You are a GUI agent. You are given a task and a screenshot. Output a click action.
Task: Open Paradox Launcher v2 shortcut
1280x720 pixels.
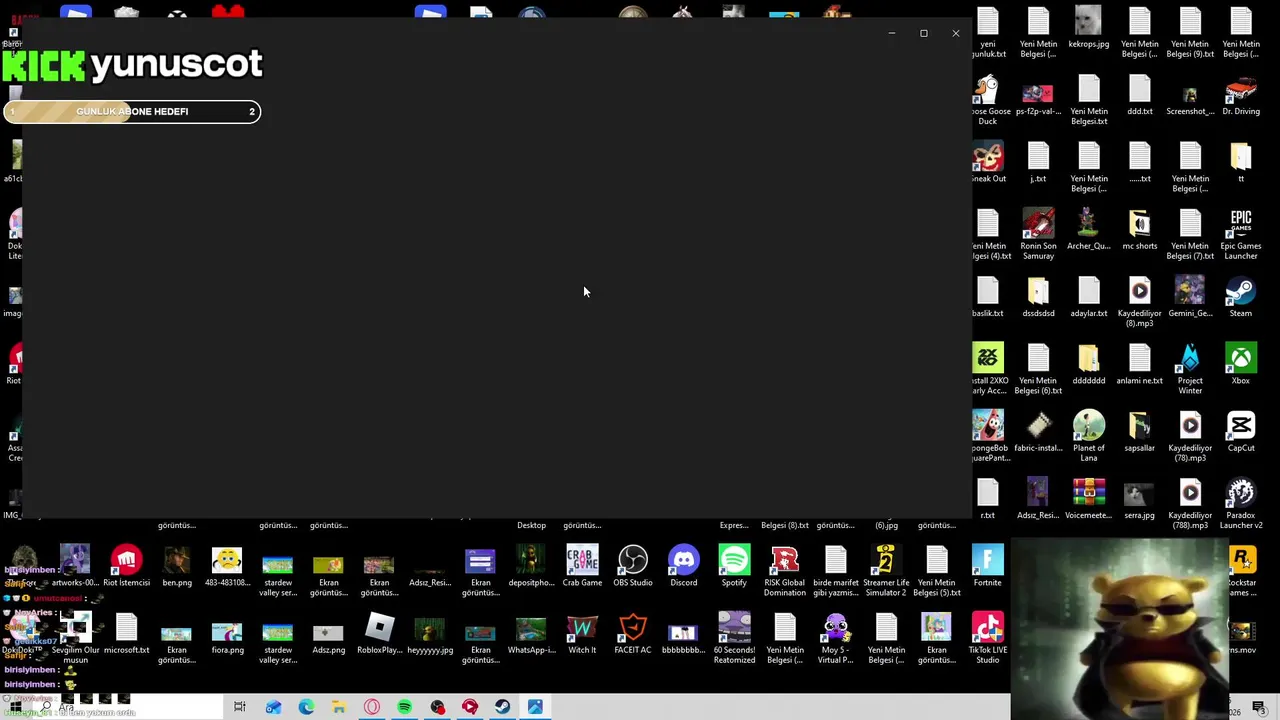tap(1240, 504)
